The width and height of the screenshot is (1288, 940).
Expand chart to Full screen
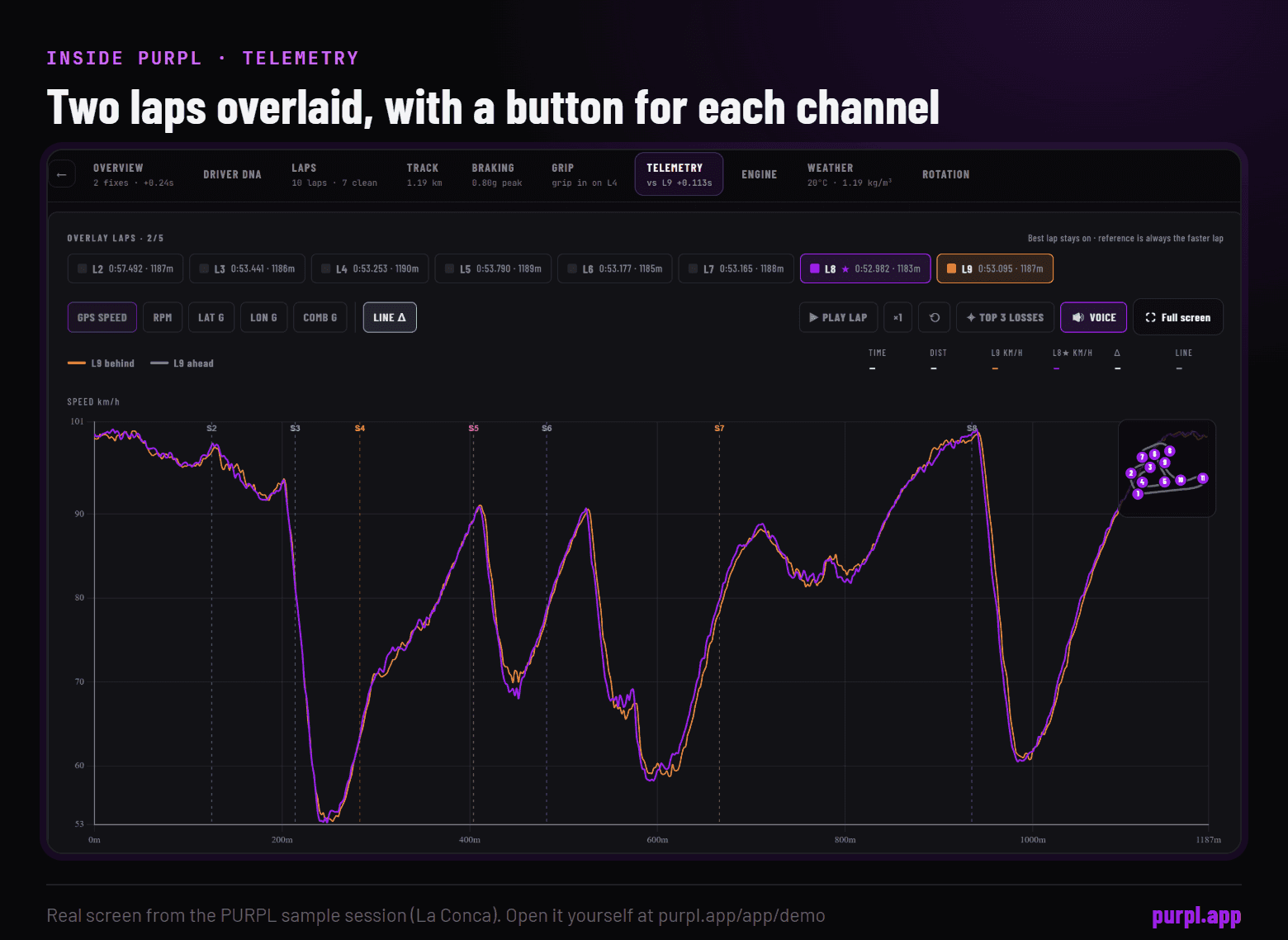point(1178,317)
